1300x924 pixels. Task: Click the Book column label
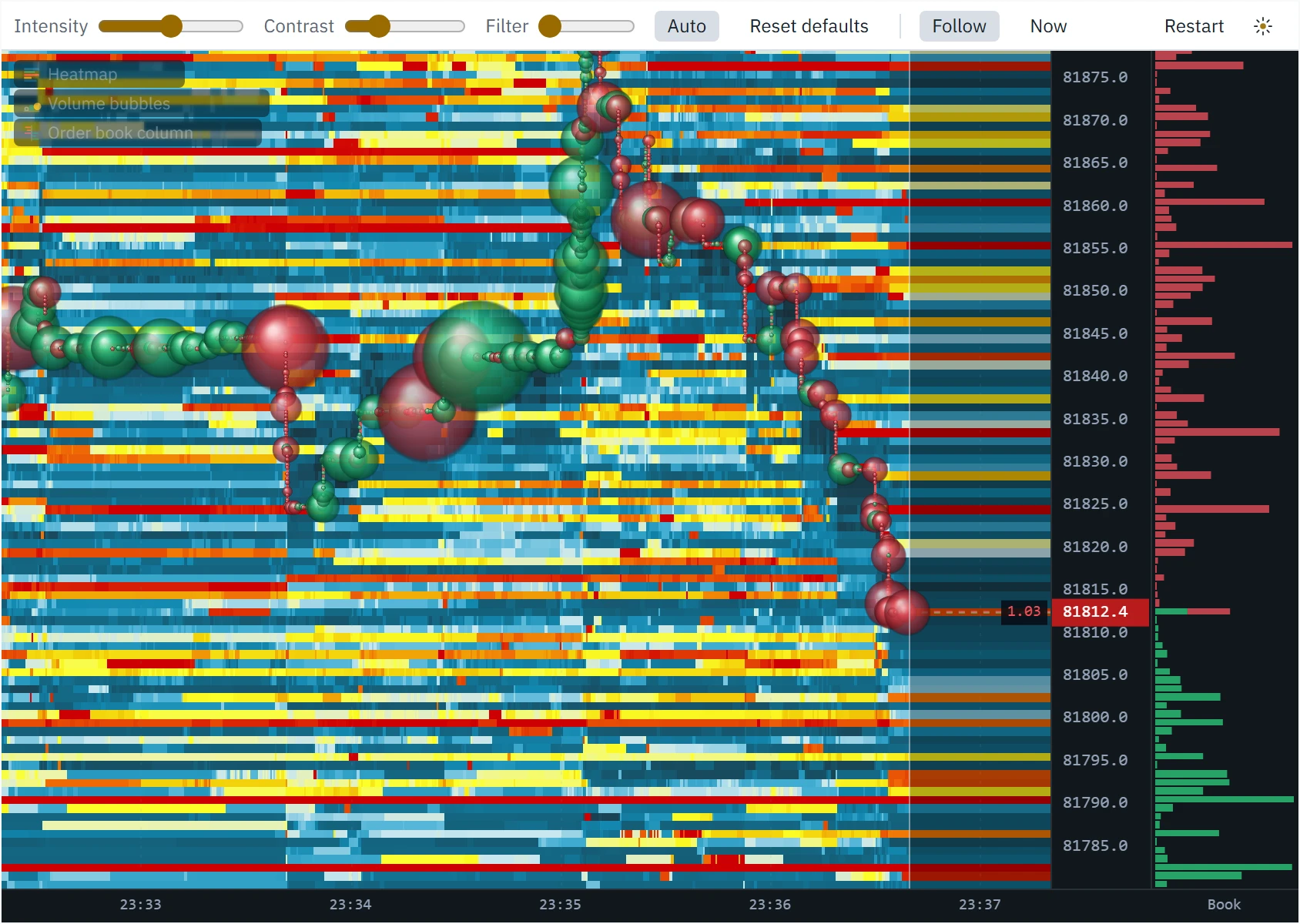(x=1224, y=905)
